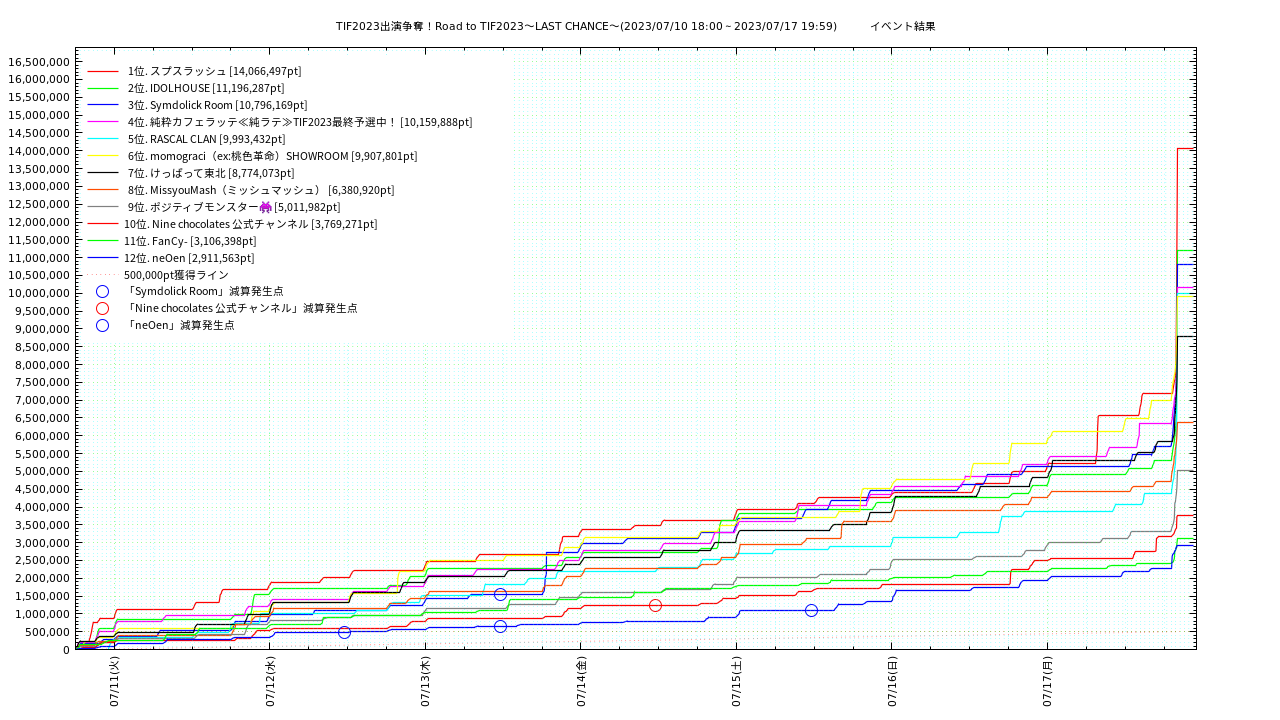Click the red circle marker on the chart
Image resolution: width=1280 pixels, height=720 pixels.
655,605
